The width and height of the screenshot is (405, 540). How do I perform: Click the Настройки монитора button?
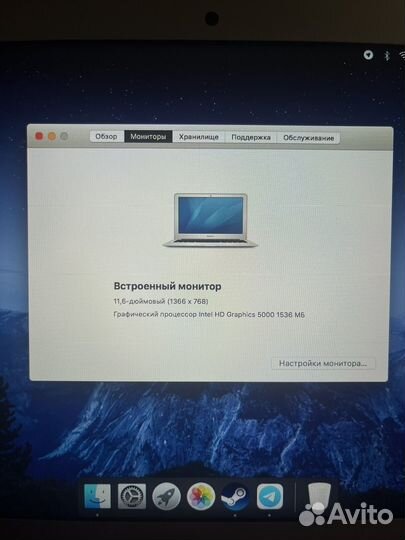(323, 363)
